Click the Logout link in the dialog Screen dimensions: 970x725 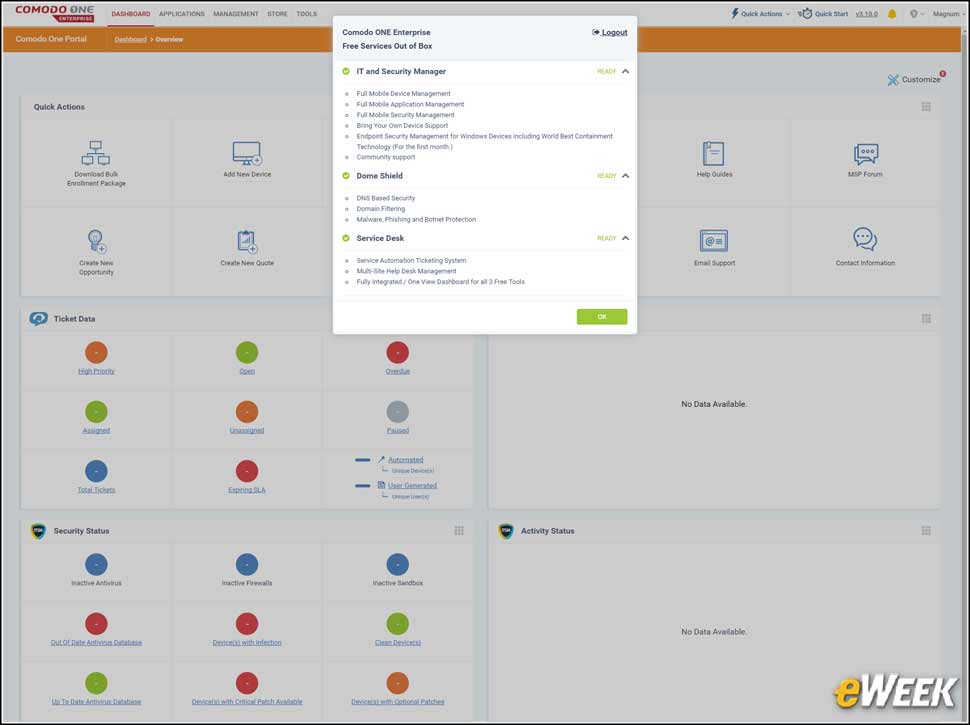coord(610,32)
